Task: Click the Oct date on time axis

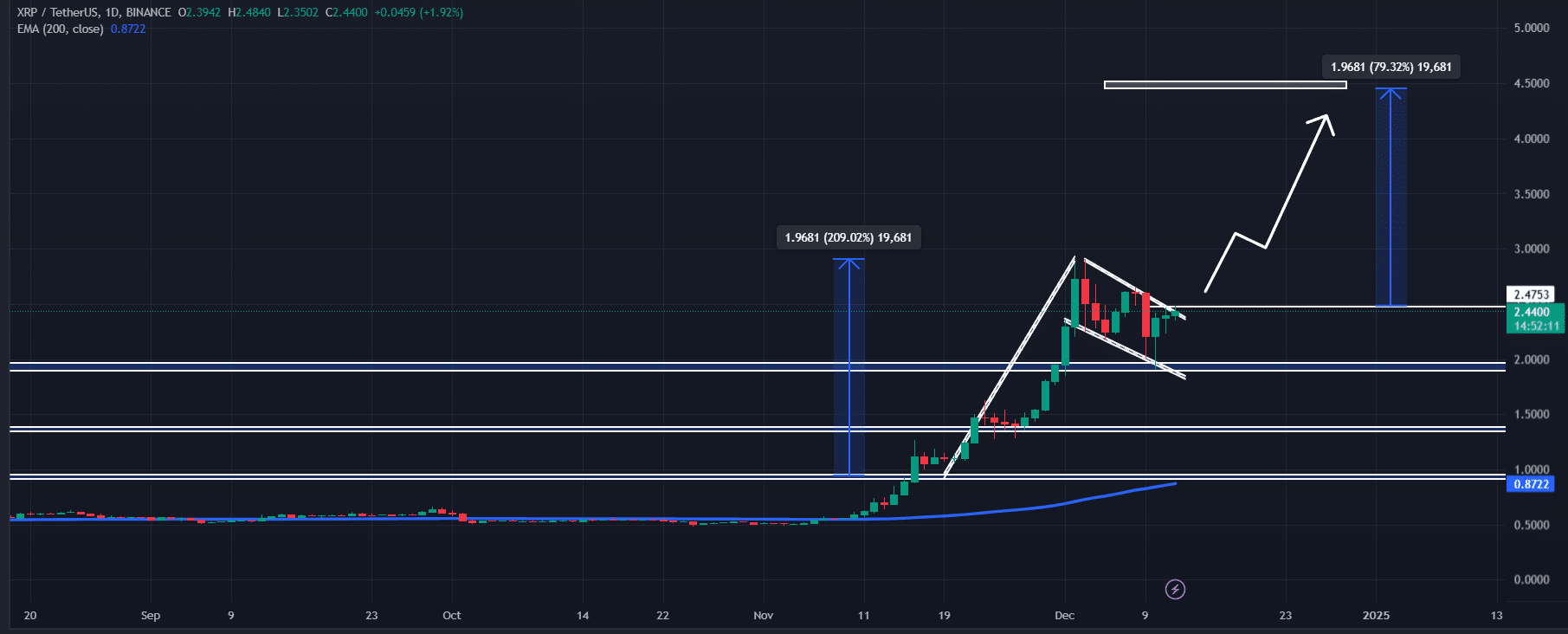Action: (x=452, y=616)
